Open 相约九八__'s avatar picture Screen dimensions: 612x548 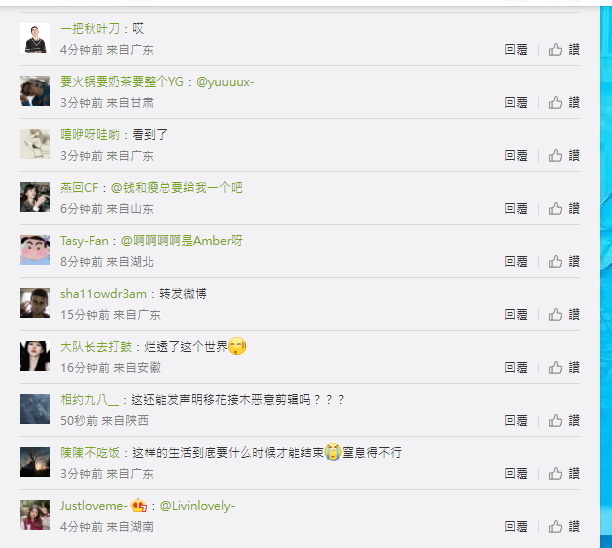pyautogui.click(x=35, y=409)
